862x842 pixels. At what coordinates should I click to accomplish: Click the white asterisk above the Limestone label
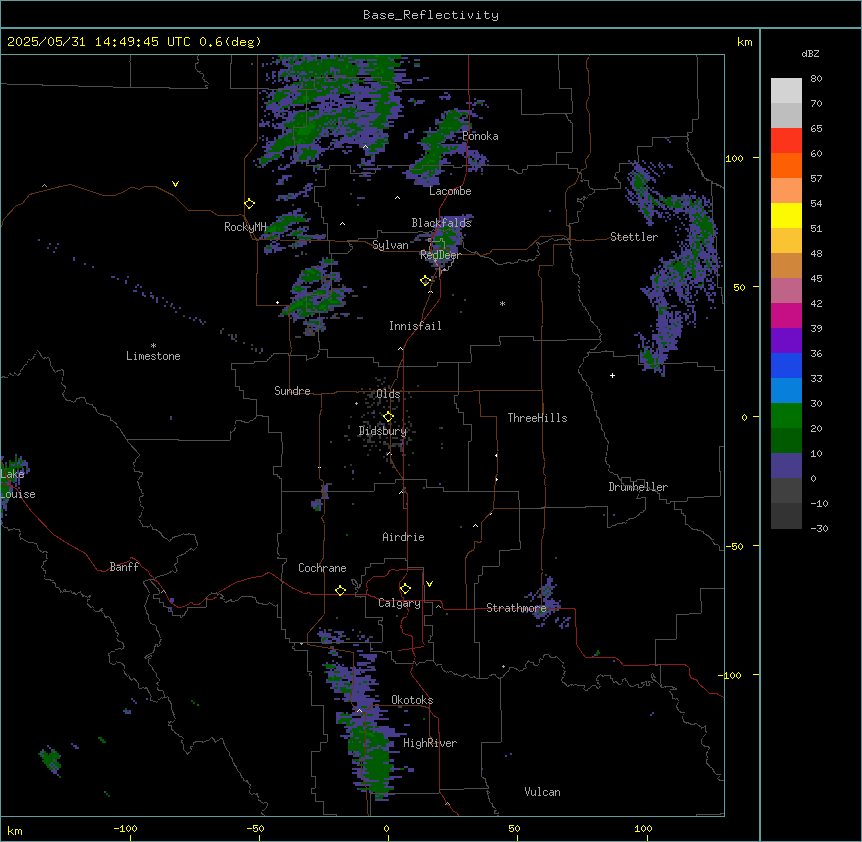point(153,345)
